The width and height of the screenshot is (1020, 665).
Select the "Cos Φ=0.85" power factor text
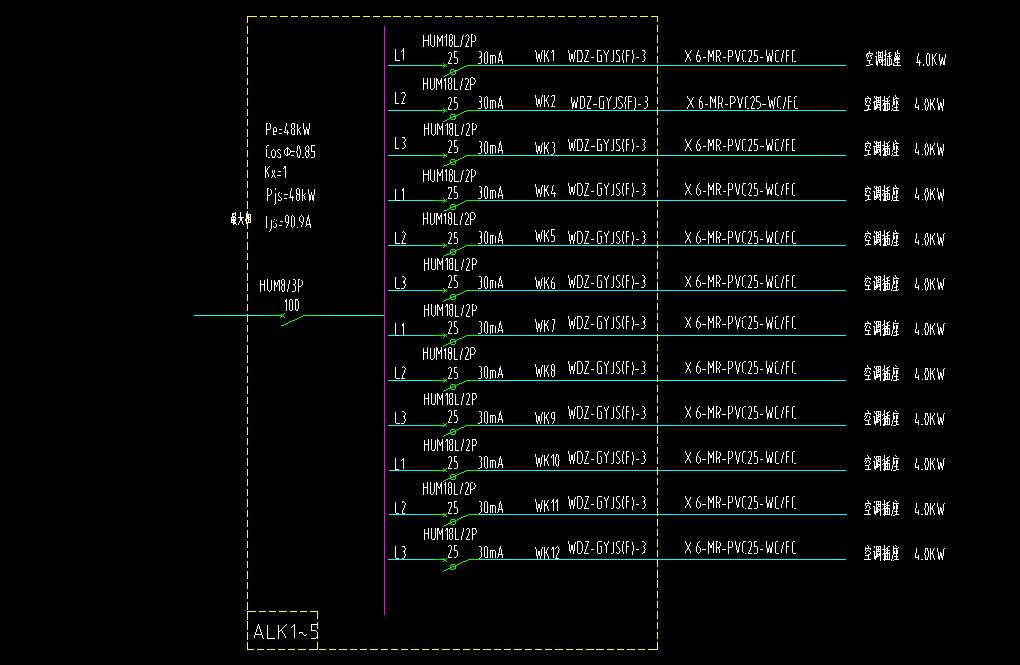(x=290, y=152)
